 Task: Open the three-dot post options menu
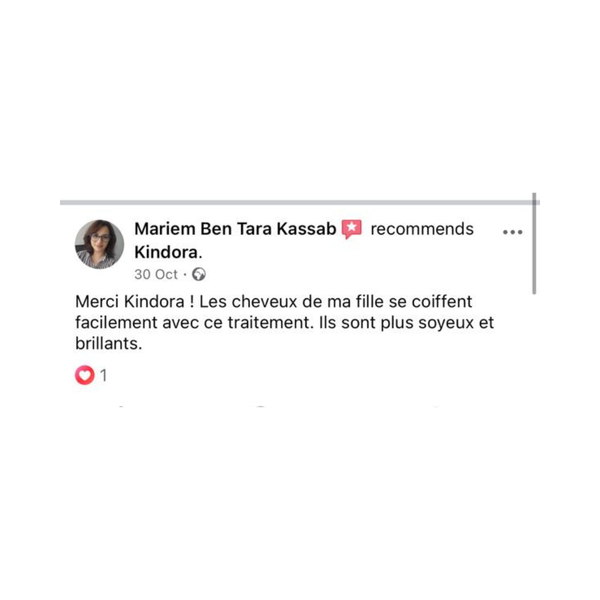[x=513, y=232]
